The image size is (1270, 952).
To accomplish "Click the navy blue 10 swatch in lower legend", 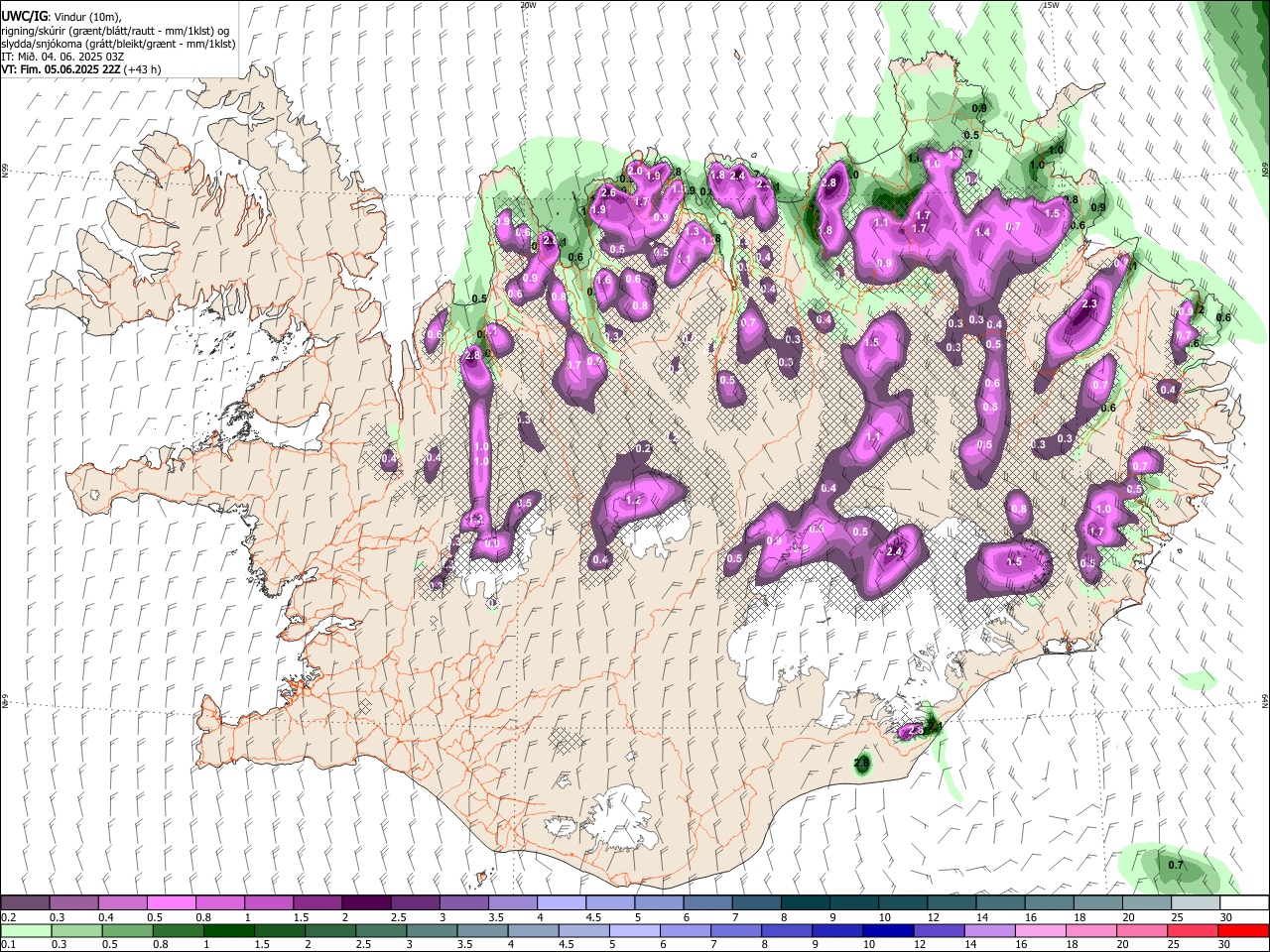I will tap(887, 930).
